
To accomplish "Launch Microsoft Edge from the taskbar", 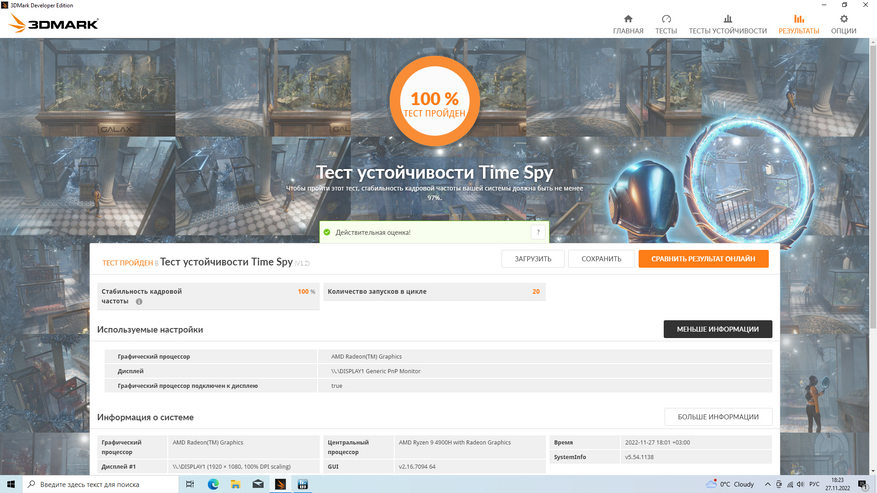I will 213,484.
